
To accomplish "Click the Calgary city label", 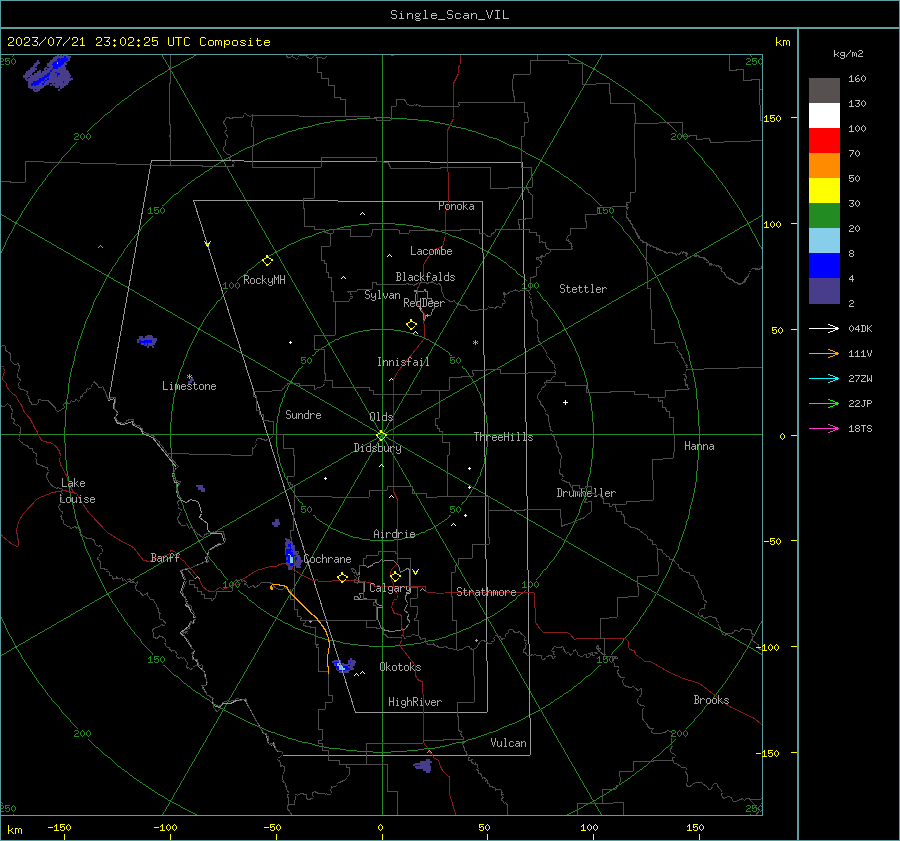I will click(390, 588).
